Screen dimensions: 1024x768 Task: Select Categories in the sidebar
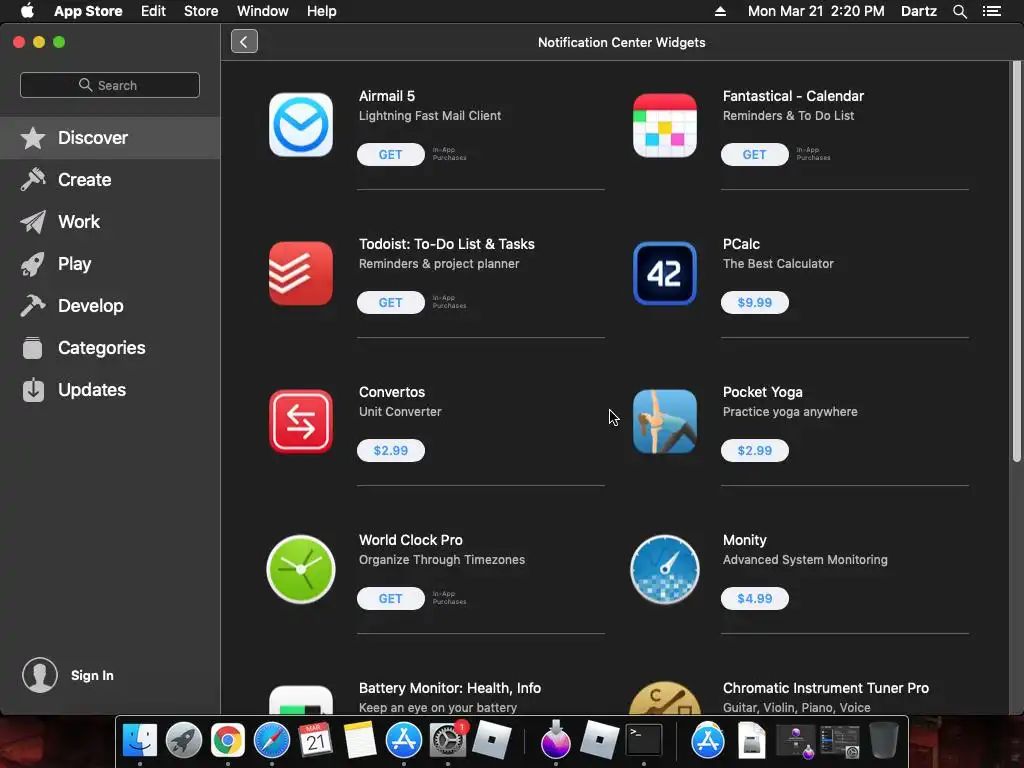[110, 347]
